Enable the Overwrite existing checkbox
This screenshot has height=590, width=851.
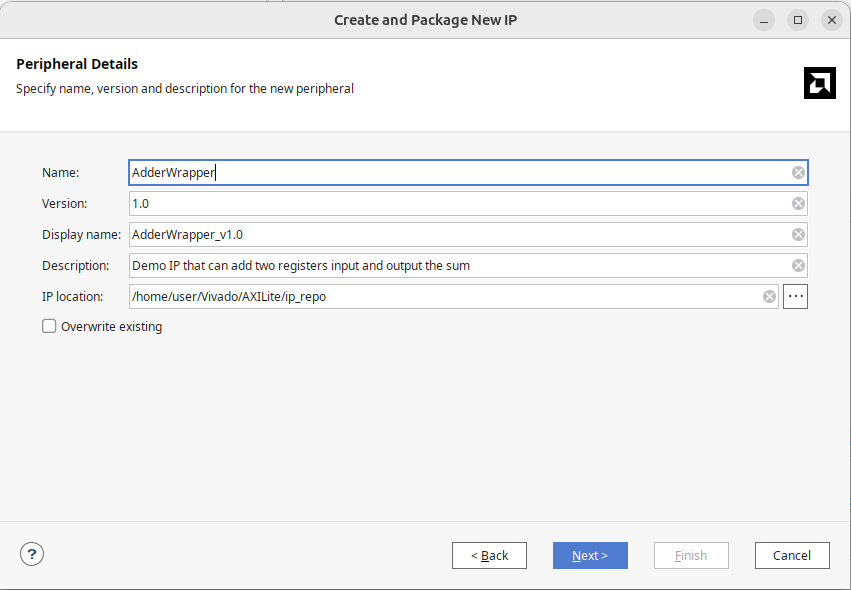point(49,326)
